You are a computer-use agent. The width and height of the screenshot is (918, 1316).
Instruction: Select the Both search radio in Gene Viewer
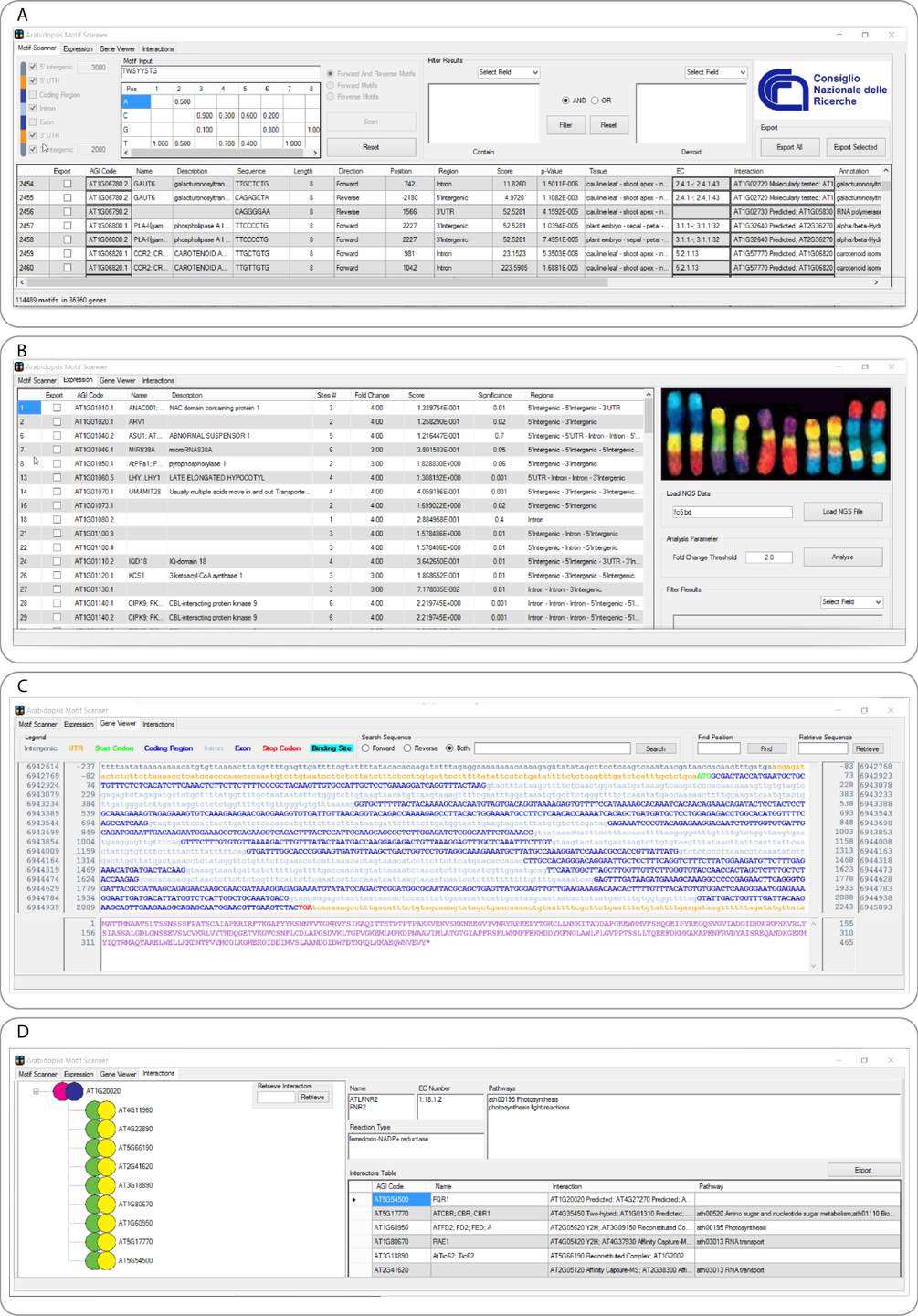pos(449,748)
